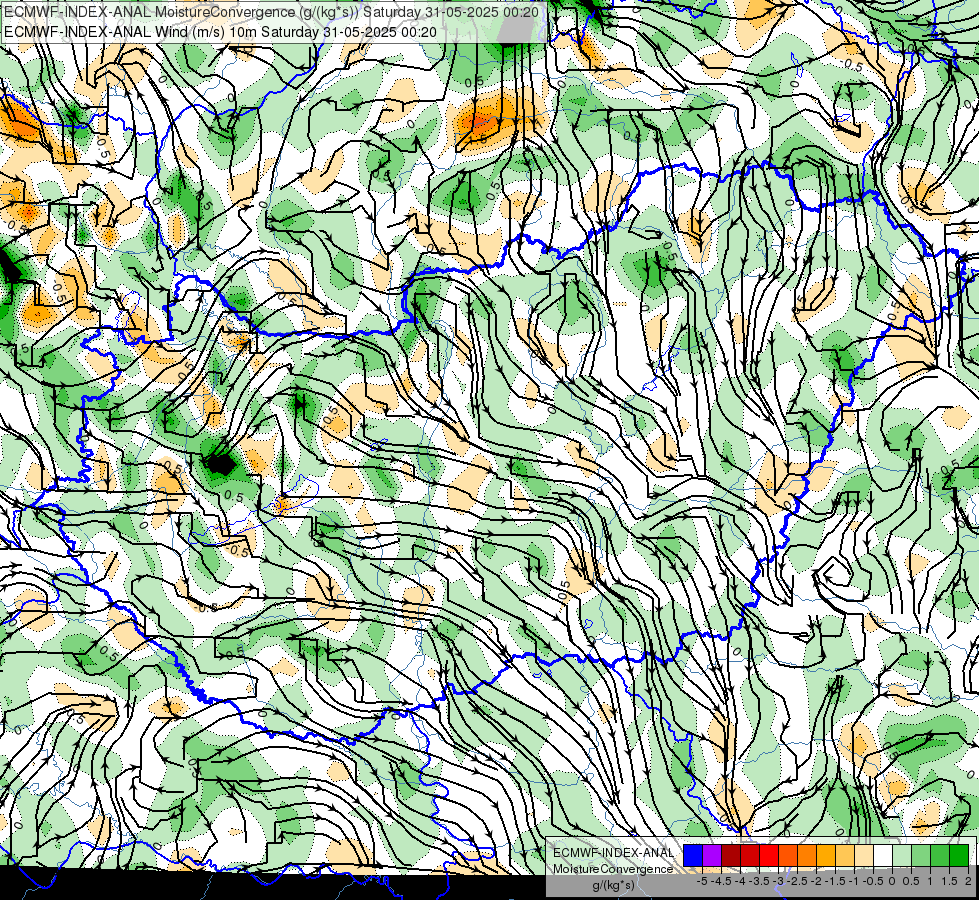The image size is (979, 900).
Task: Pick the legend swatch between -4 and -3.5
Action: point(750,856)
